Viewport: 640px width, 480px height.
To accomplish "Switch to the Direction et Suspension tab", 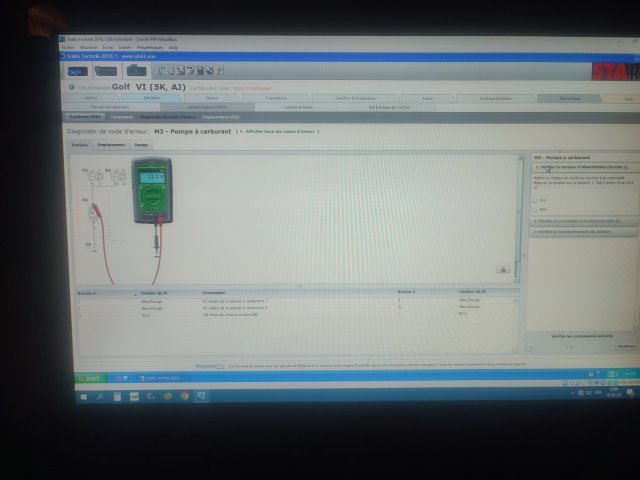I will 355,98.
